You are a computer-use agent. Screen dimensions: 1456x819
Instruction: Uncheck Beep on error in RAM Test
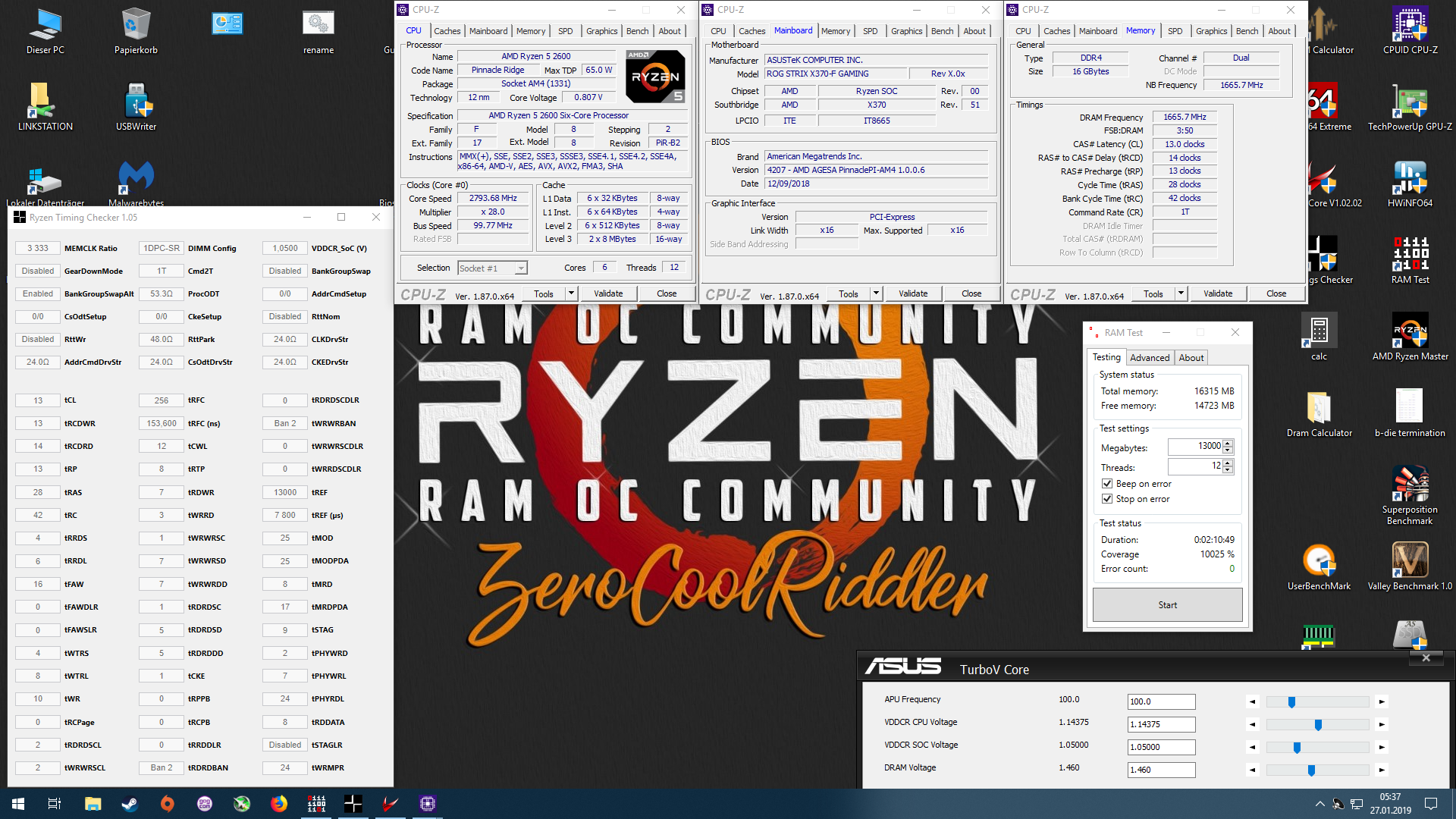[x=1107, y=483]
